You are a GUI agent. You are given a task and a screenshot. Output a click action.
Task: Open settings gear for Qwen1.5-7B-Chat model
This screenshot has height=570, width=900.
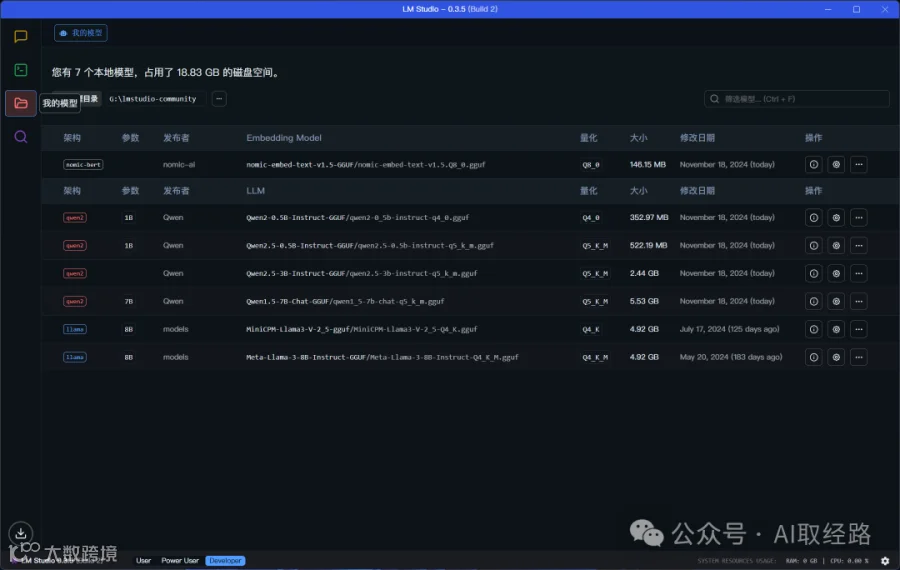(x=836, y=301)
